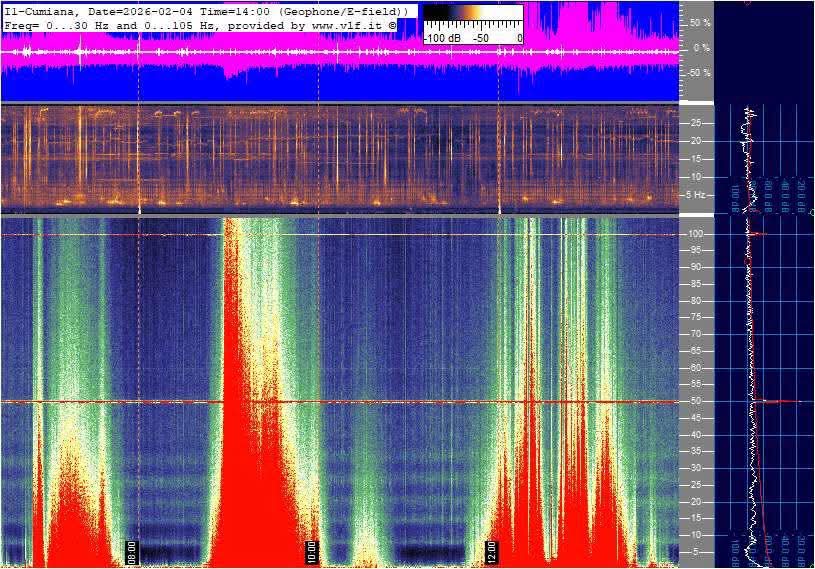Click the 75 Hz tick on frequency axis
This screenshot has width=815, height=569.
(697, 318)
